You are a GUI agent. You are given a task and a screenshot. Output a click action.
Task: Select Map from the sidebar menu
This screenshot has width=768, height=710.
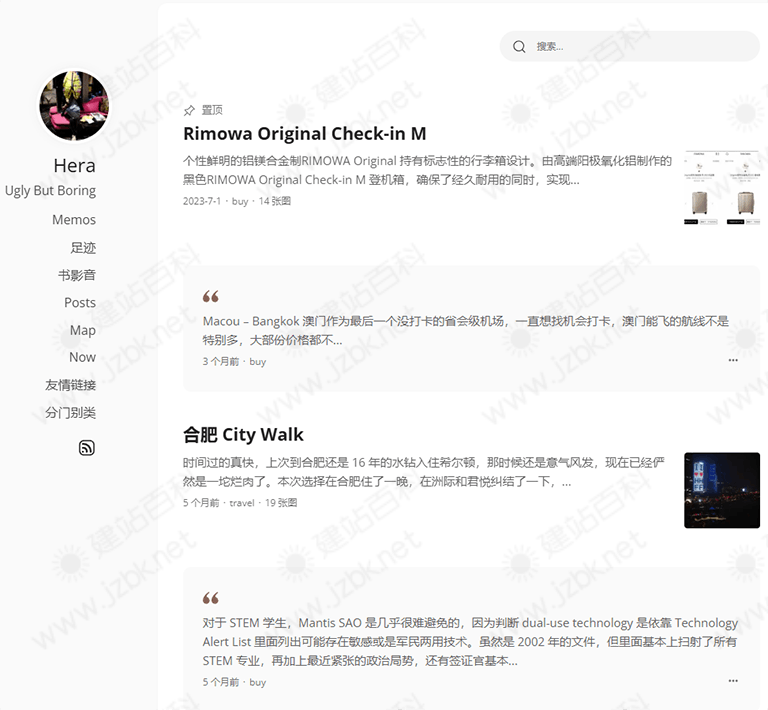tap(83, 330)
